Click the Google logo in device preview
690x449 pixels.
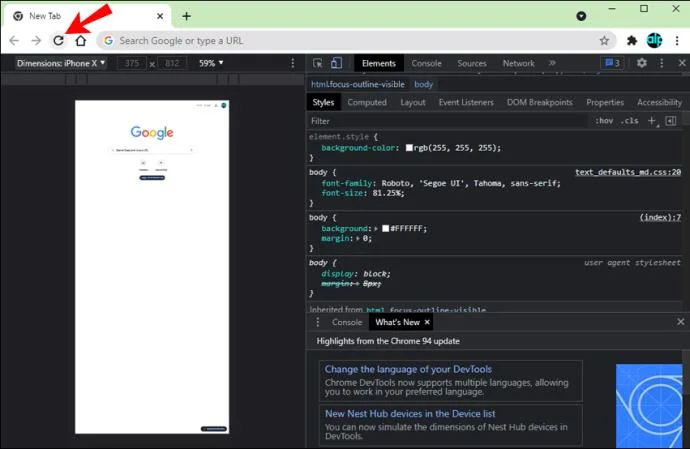152,132
